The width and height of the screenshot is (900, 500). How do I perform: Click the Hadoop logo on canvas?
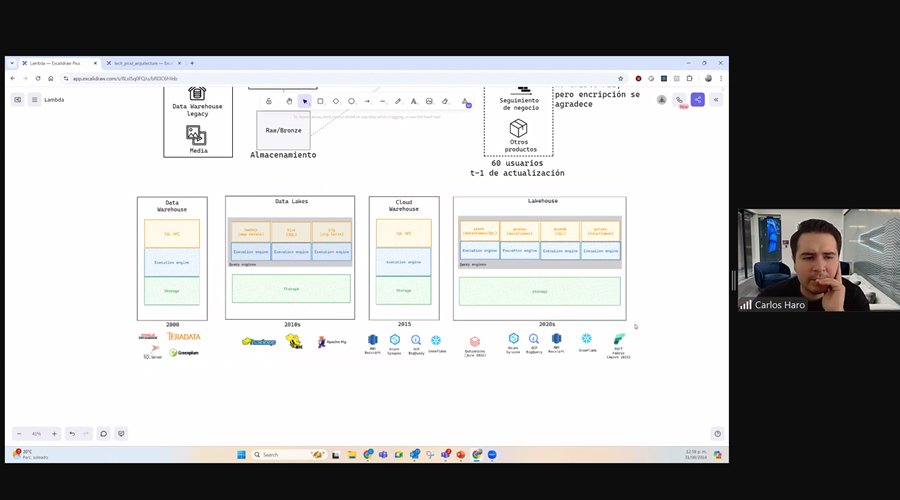(259, 342)
